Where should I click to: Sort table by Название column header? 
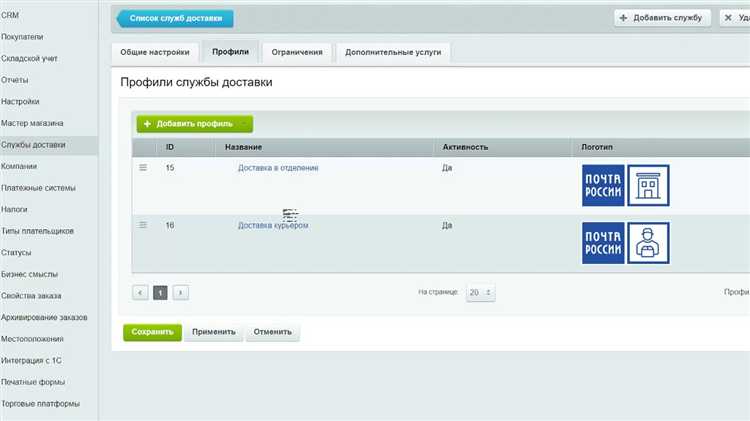pyautogui.click(x=243, y=147)
